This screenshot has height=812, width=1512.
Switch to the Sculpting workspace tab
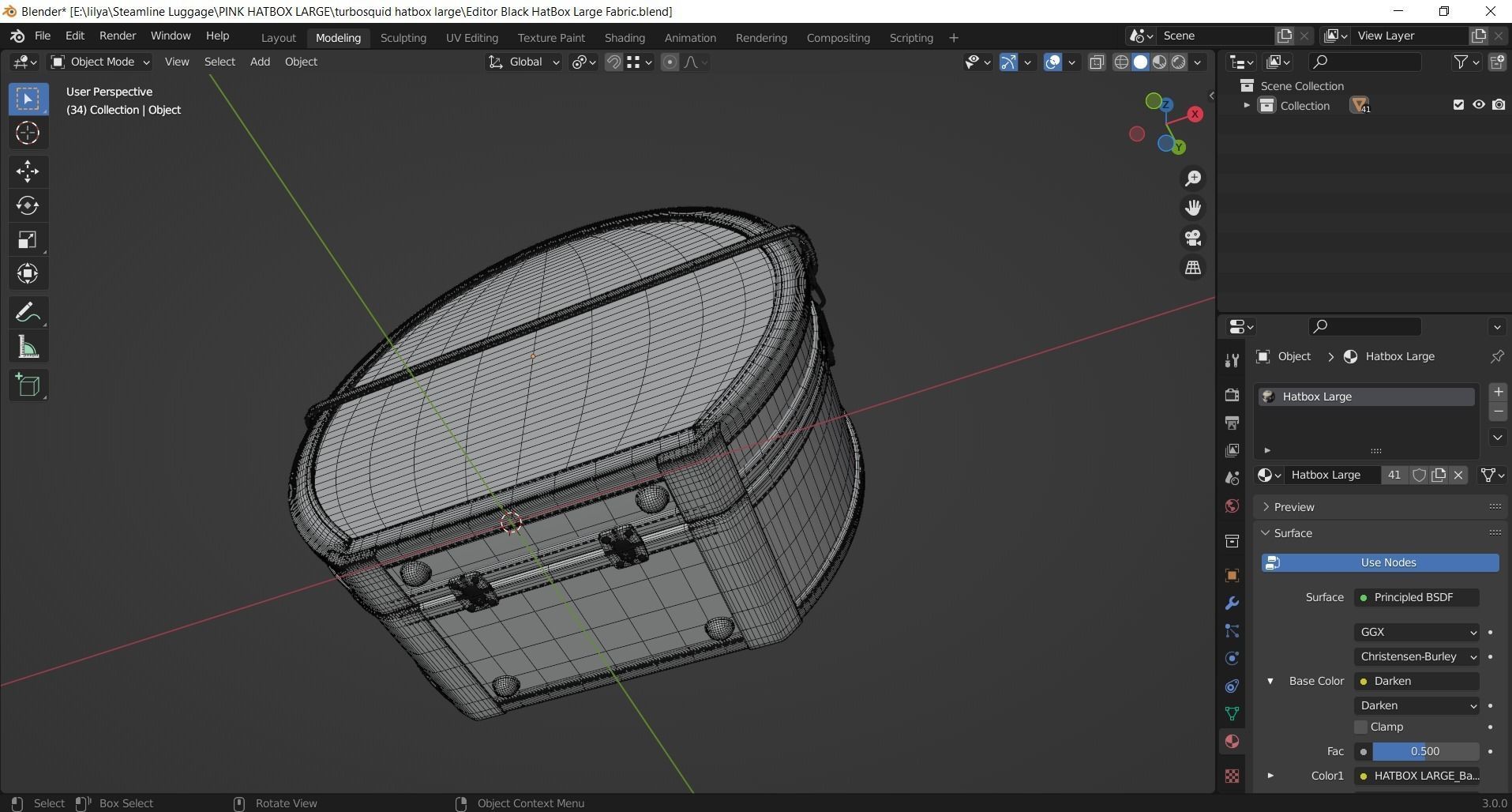pos(403,38)
